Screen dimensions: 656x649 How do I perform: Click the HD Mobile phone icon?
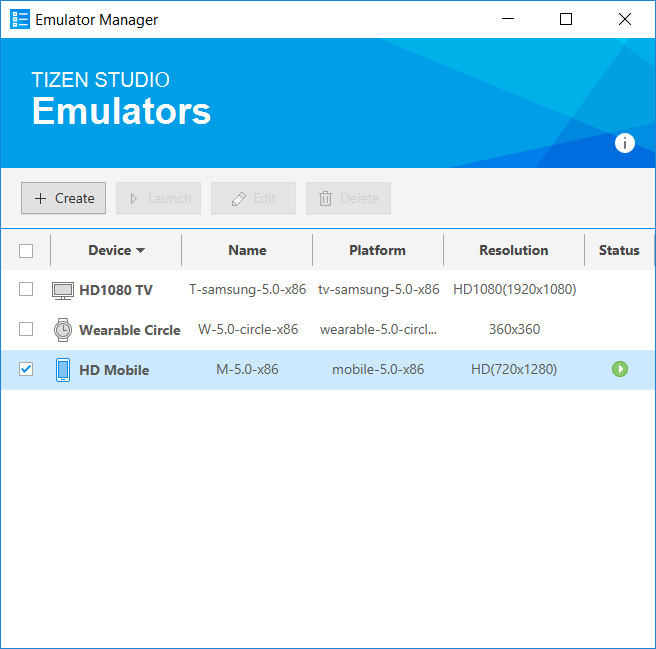coord(63,370)
